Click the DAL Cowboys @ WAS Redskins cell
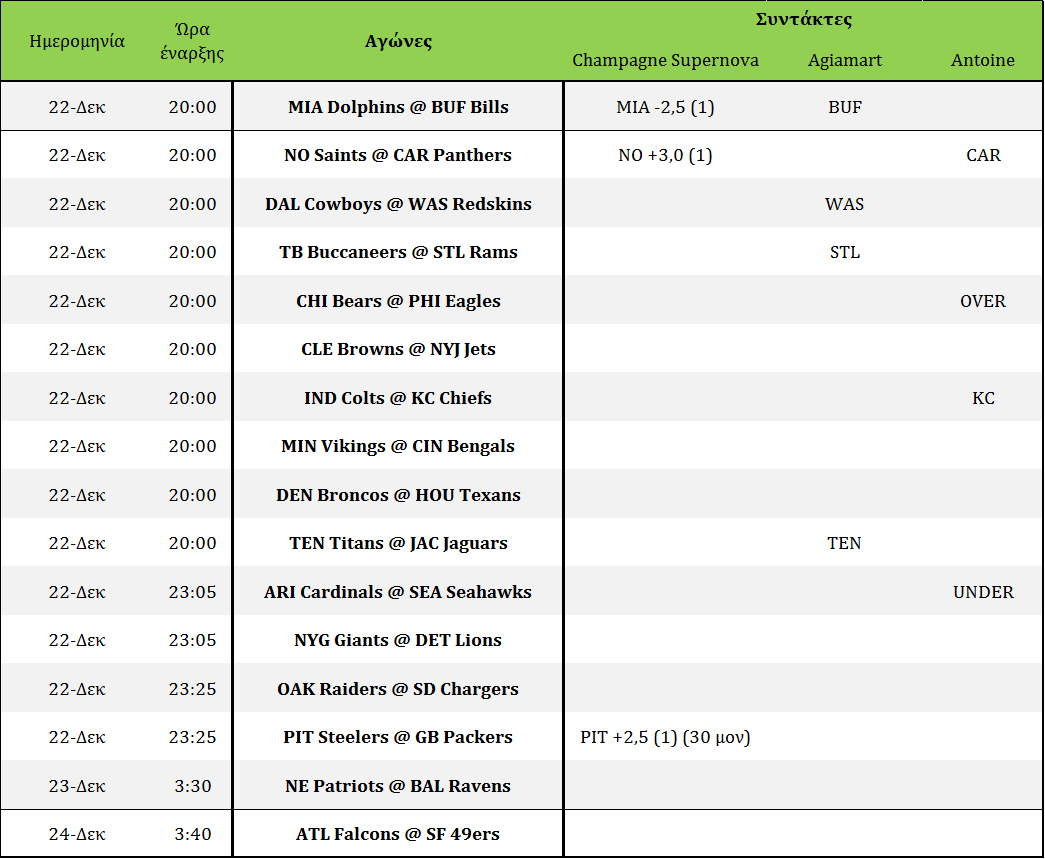The image size is (1045, 859). coord(398,204)
